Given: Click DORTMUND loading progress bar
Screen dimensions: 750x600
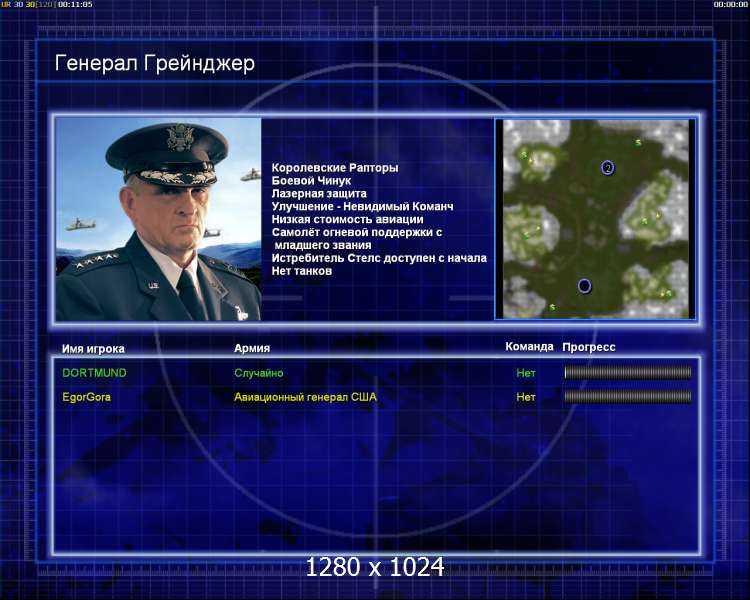Looking at the screenshot, I should pyautogui.click(x=628, y=372).
